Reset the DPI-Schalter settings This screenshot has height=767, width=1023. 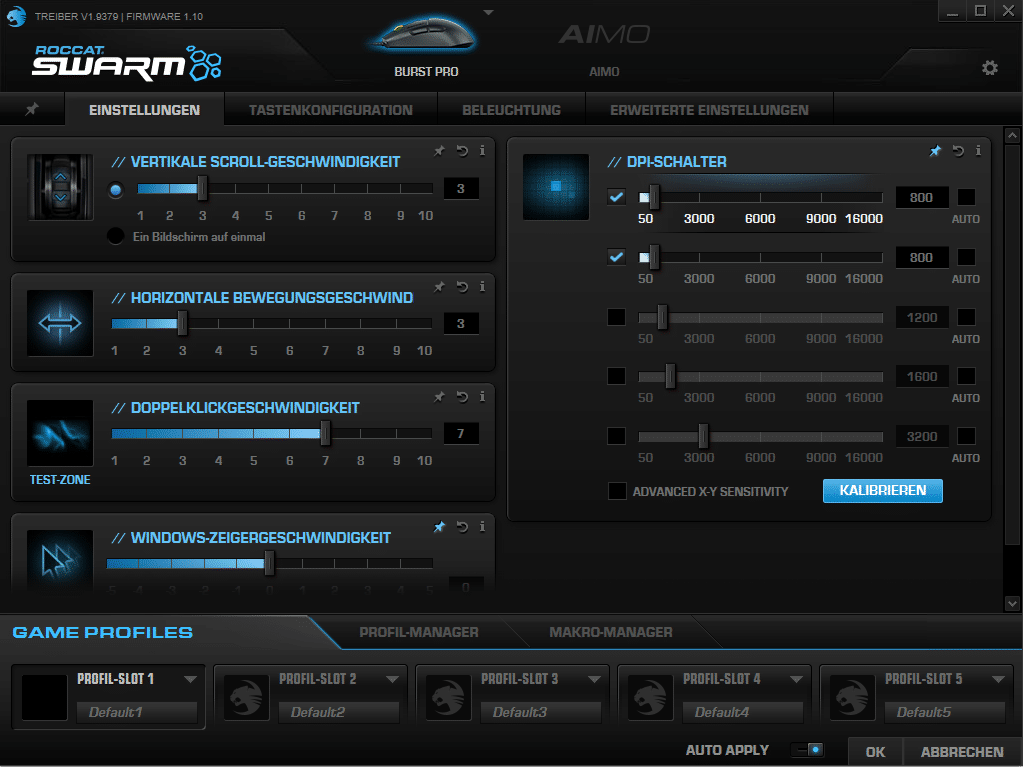coord(958,151)
